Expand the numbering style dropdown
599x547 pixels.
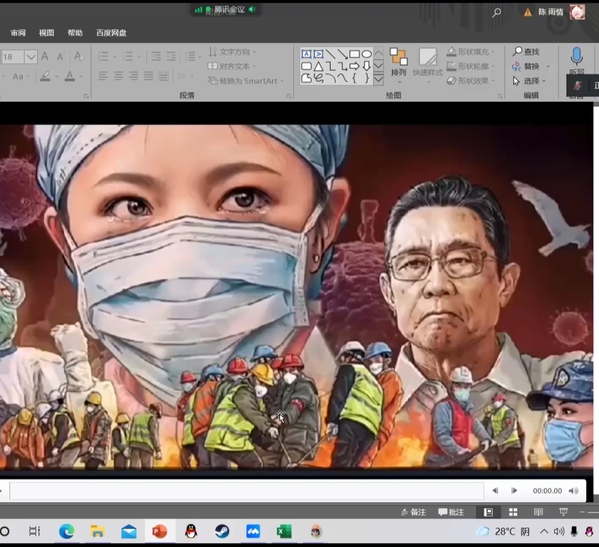[139, 57]
